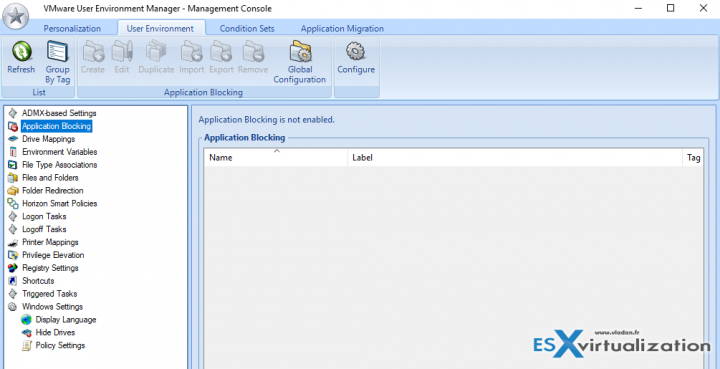Maximize the Management Console window
The height and width of the screenshot is (369, 720).
(670, 8)
